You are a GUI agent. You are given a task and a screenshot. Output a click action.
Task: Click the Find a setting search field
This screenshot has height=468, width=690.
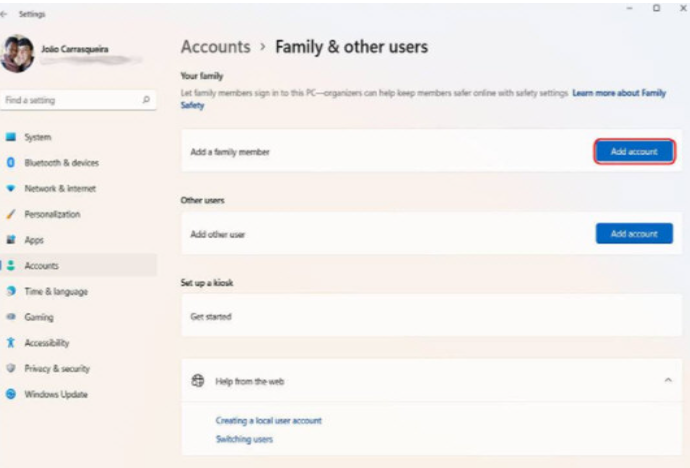point(70,100)
